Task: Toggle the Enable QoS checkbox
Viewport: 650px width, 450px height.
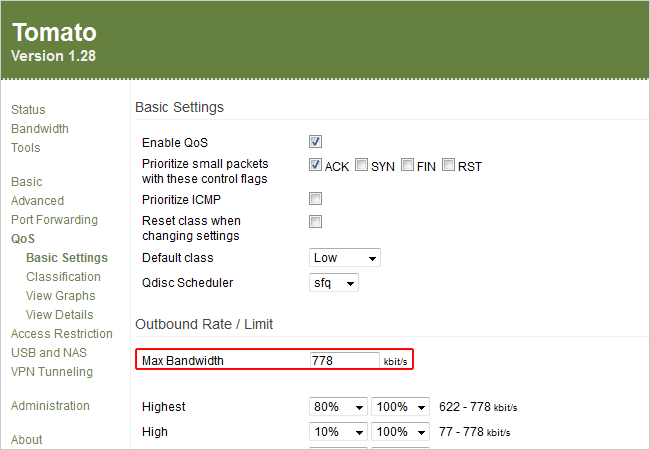Action: (315, 143)
